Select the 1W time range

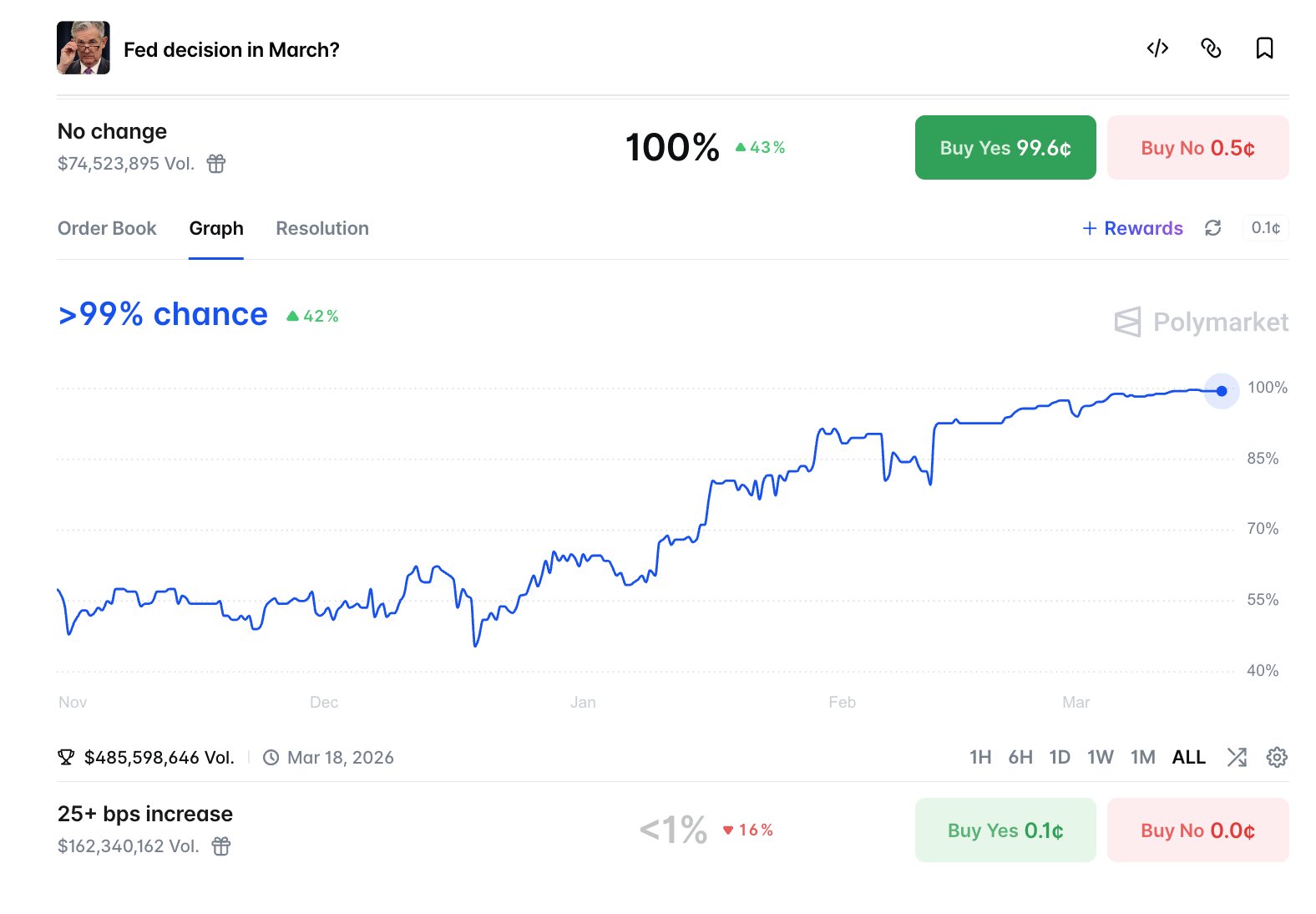[x=1100, y=757]
